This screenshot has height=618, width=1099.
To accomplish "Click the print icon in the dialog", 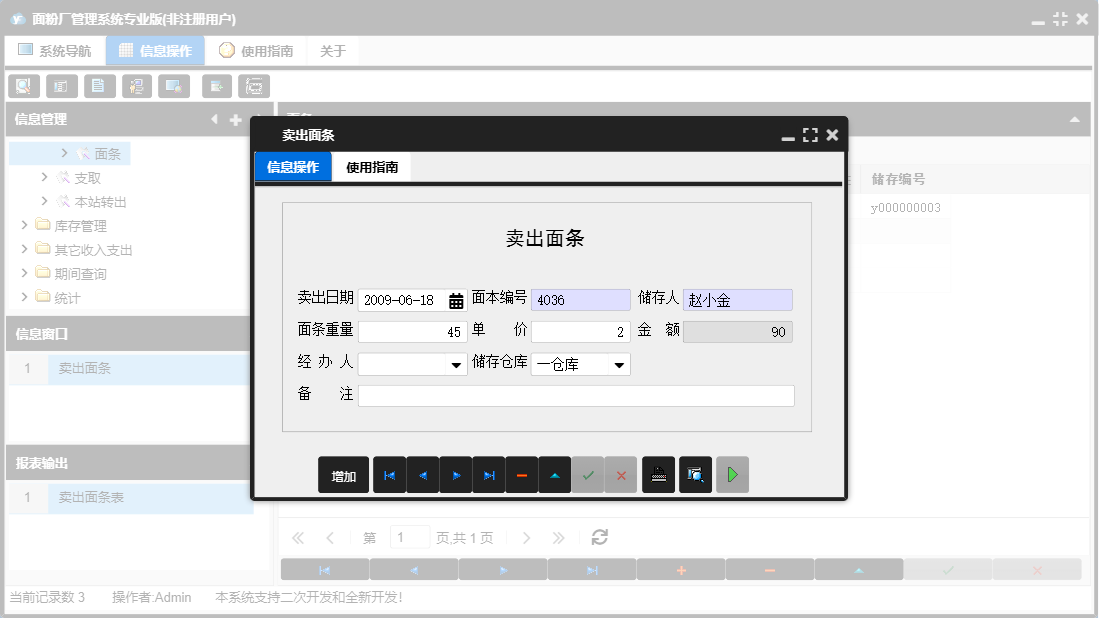I will [659, 474].
